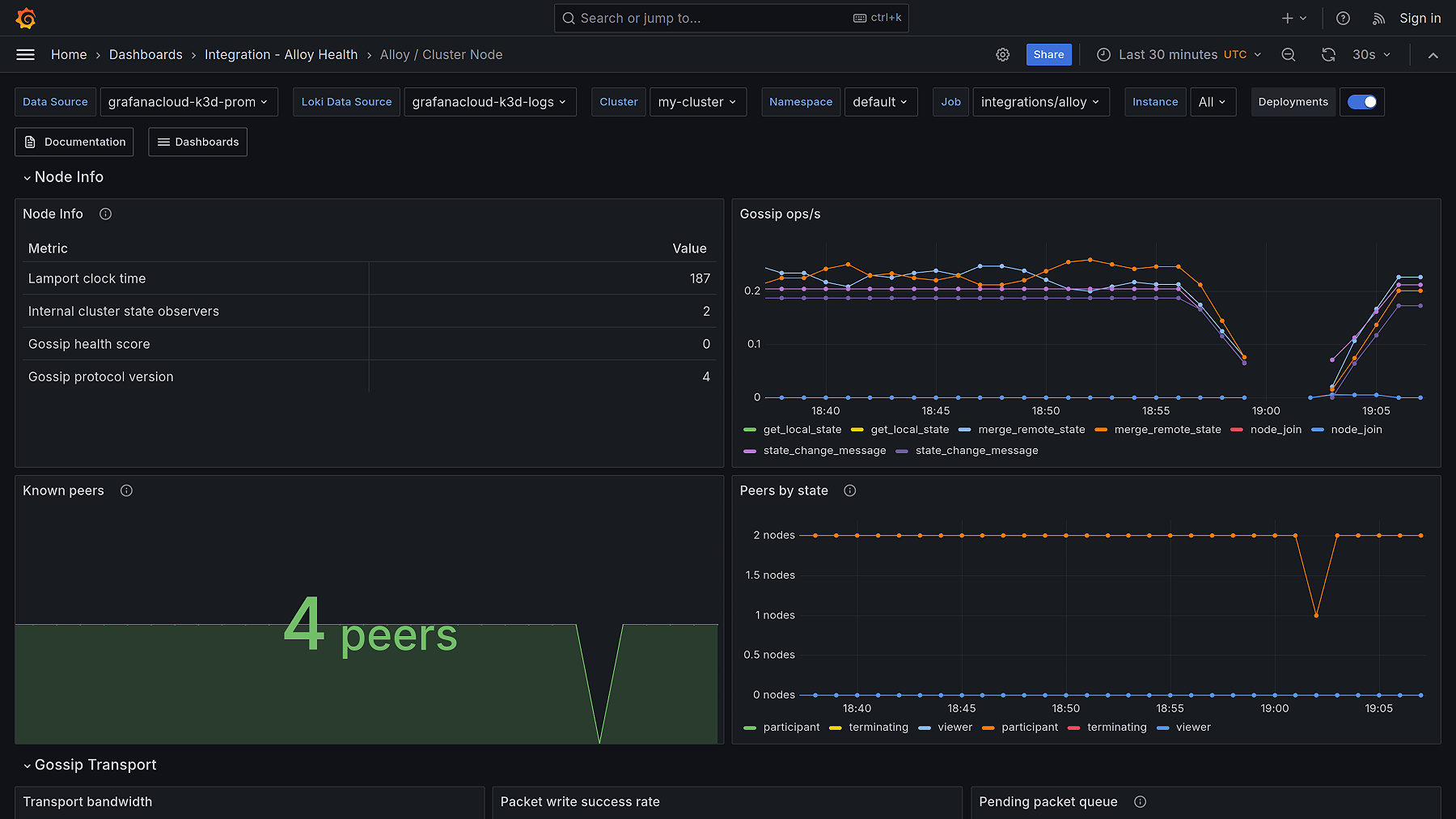Hide the get_local_state series in Gossip ops/s legend

(802, 429)
